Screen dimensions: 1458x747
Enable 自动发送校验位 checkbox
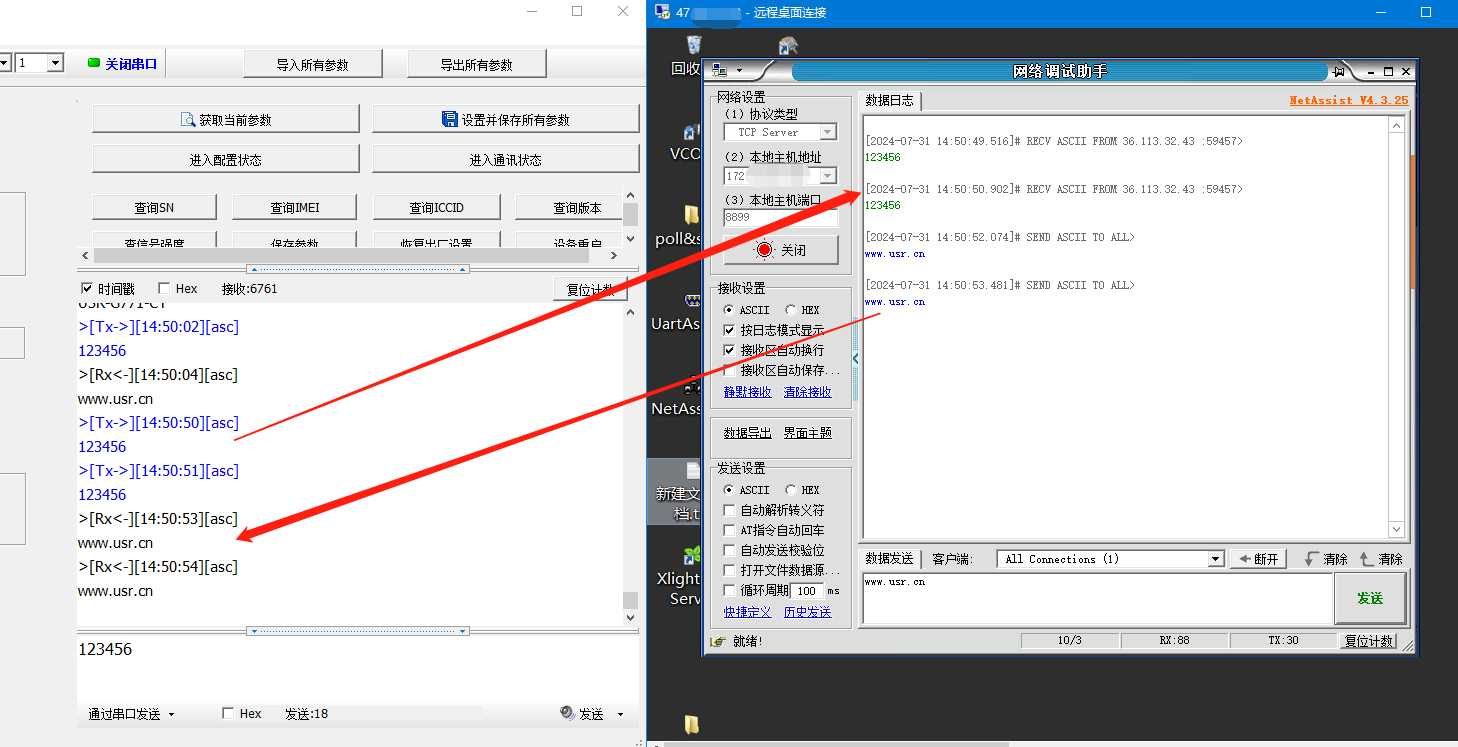pyautogui.click(x=729, y=550)
